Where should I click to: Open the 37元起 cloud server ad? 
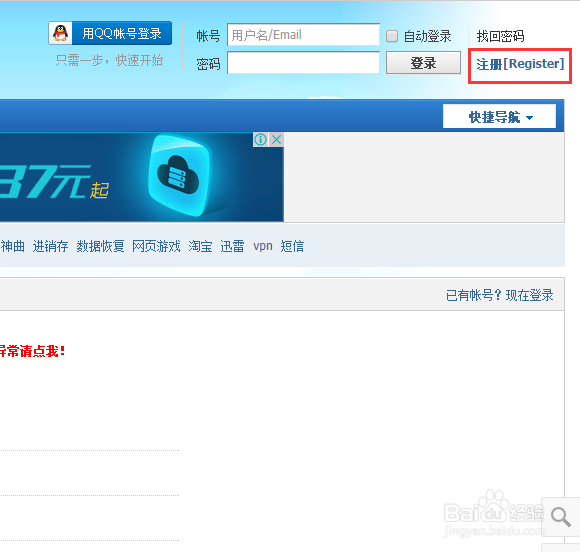[142, 177]
